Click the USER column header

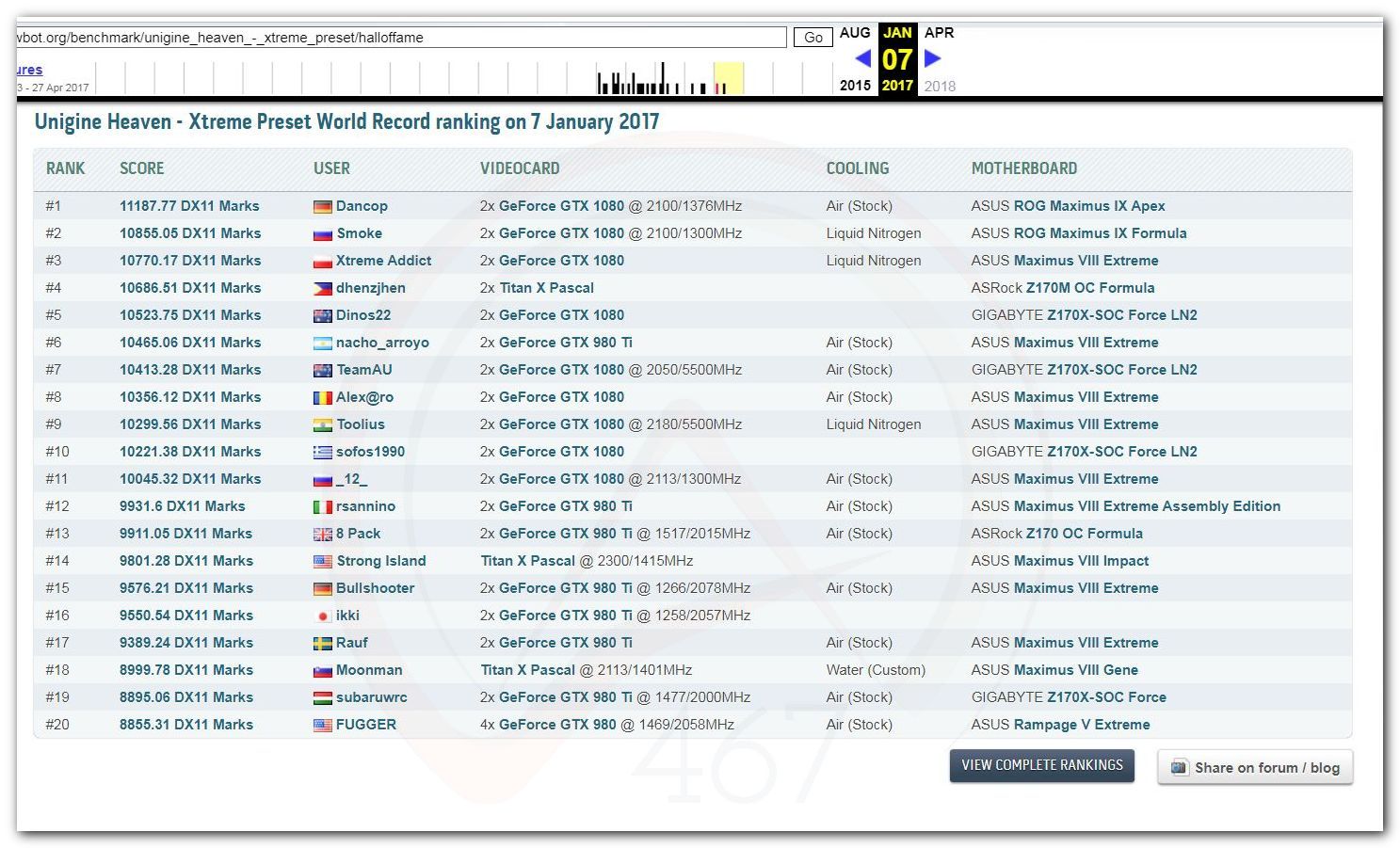331,168
